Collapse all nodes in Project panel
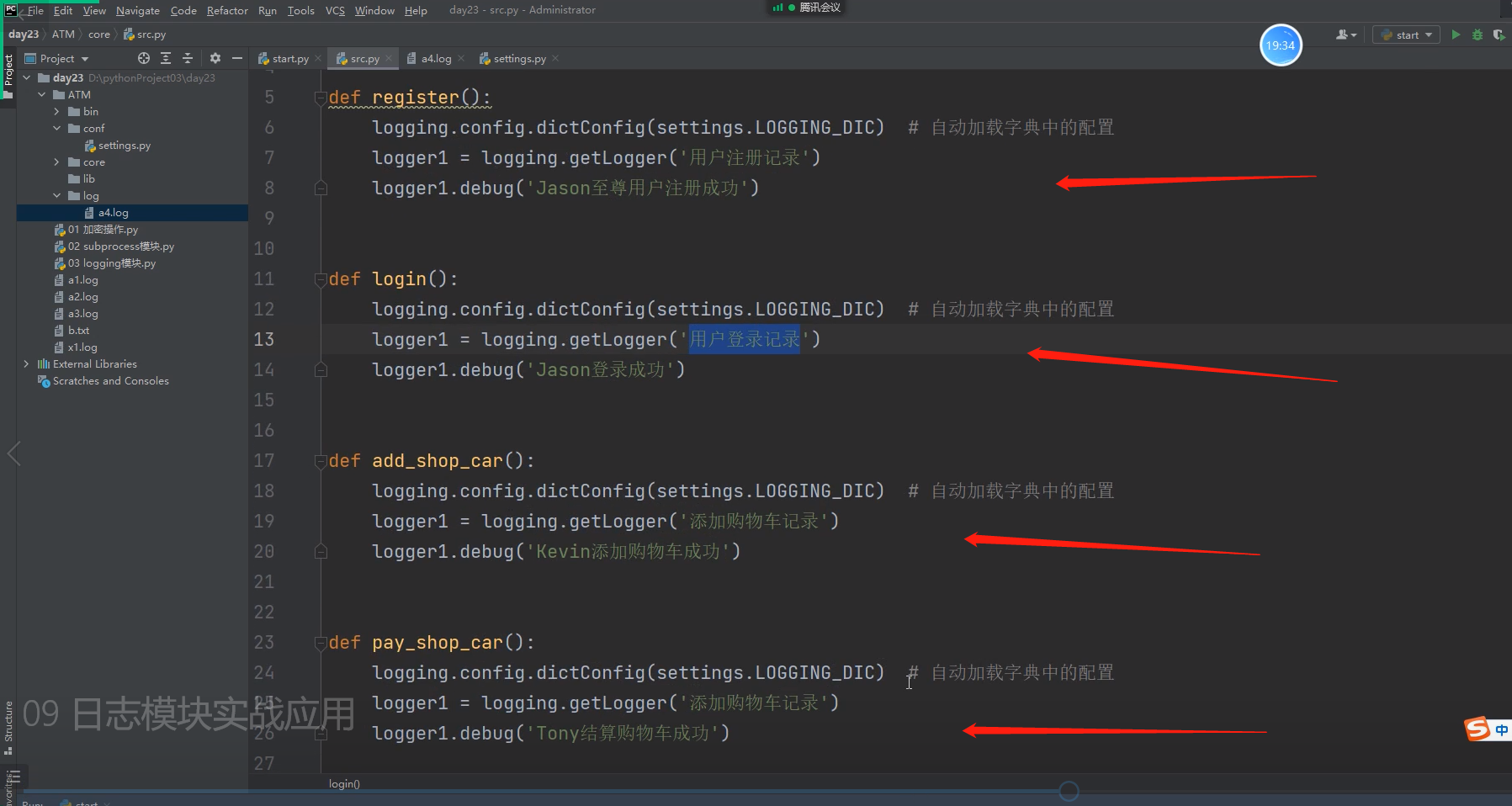Image resolution: width=1512 pixels, height=806 pixels. pyautogui.click(x=188, y=58)
